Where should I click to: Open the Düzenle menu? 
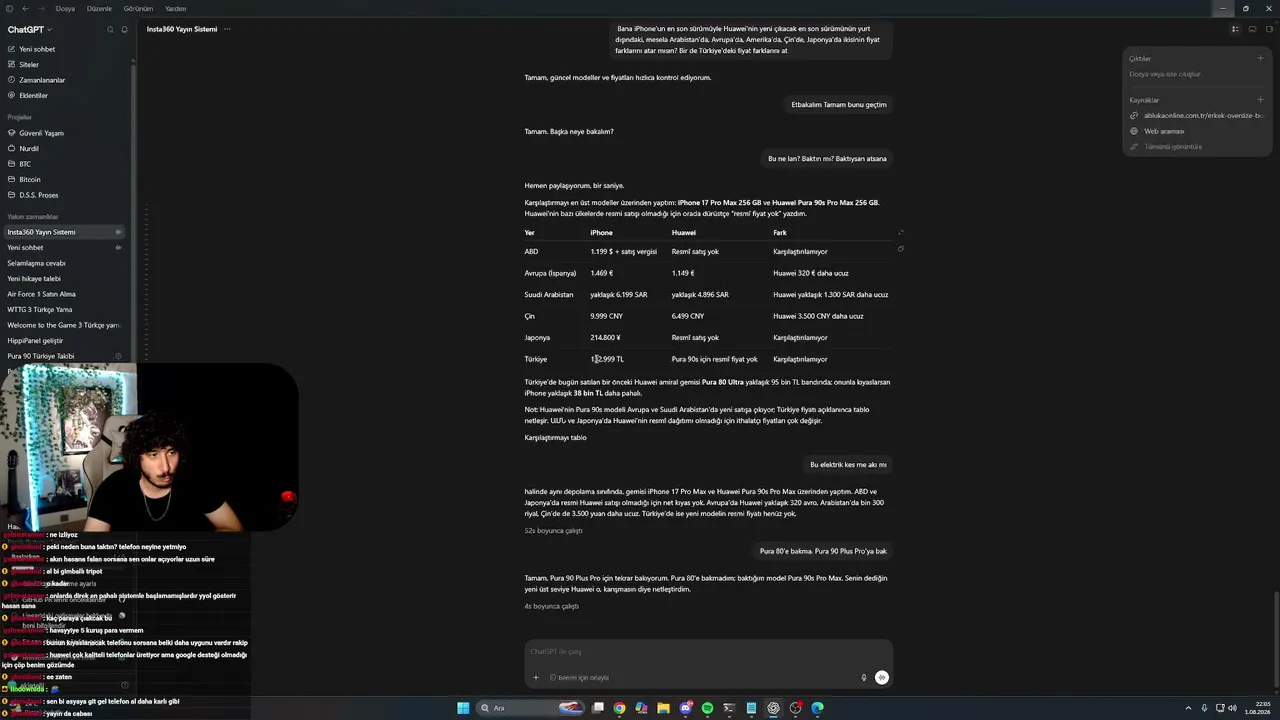[x=99, y=8]
